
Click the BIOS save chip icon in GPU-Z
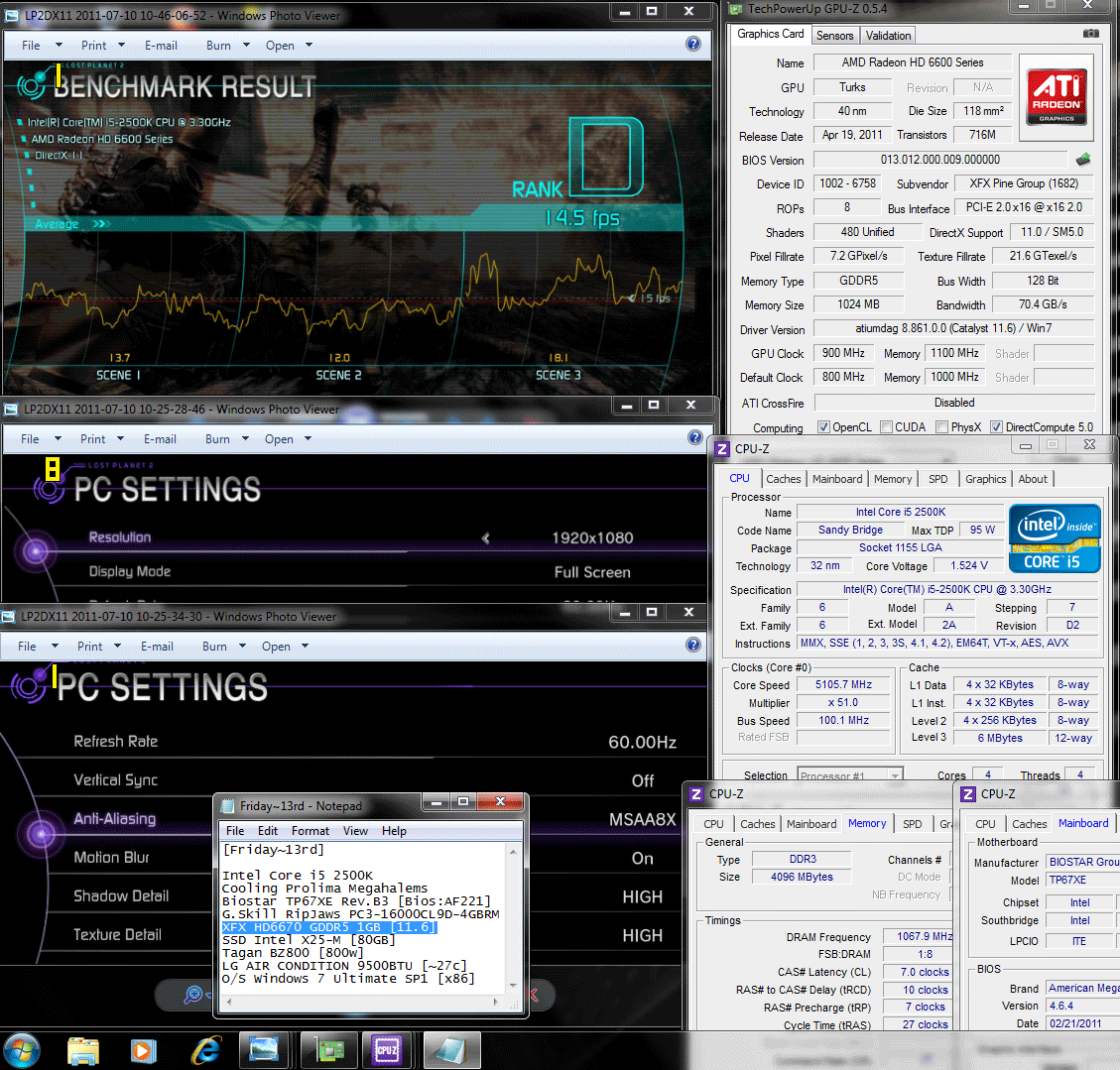click(1083, 160)
